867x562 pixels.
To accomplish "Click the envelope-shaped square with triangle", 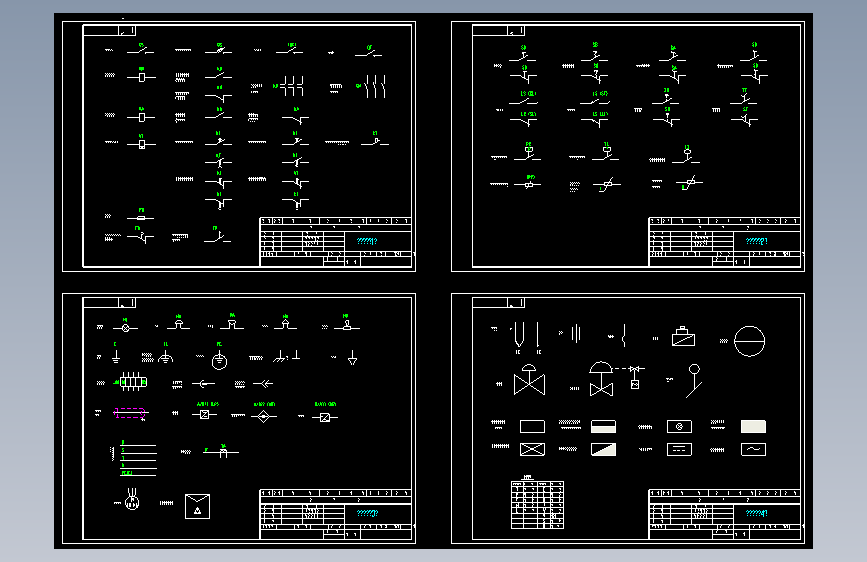I will [197, 506].
